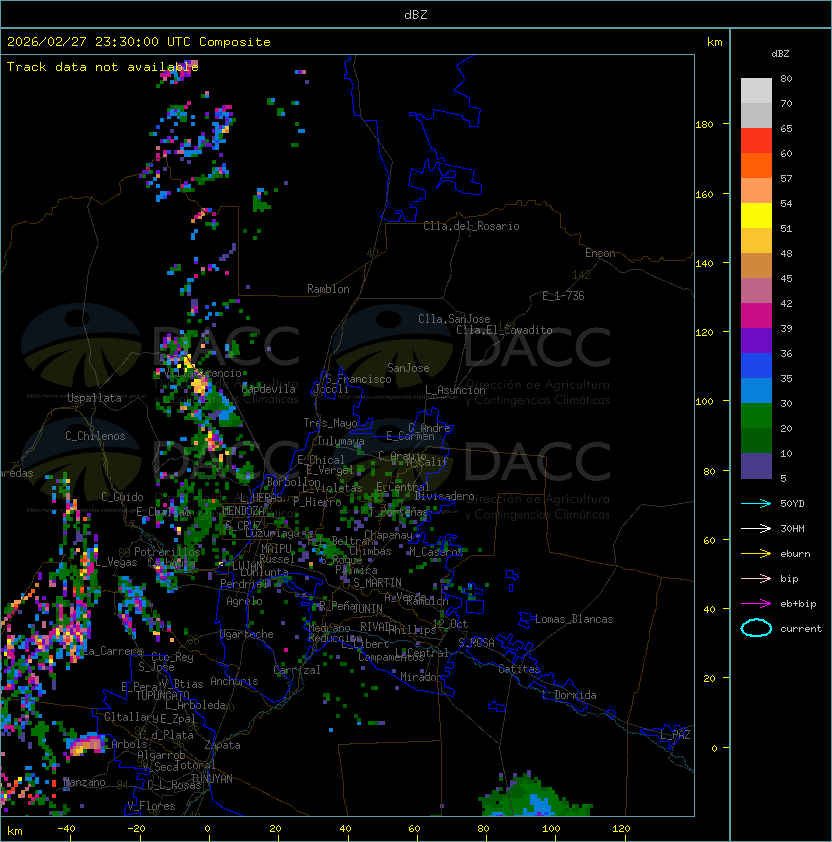
Task: Click the 'Track data not available' message
Action: pos(102,67)
